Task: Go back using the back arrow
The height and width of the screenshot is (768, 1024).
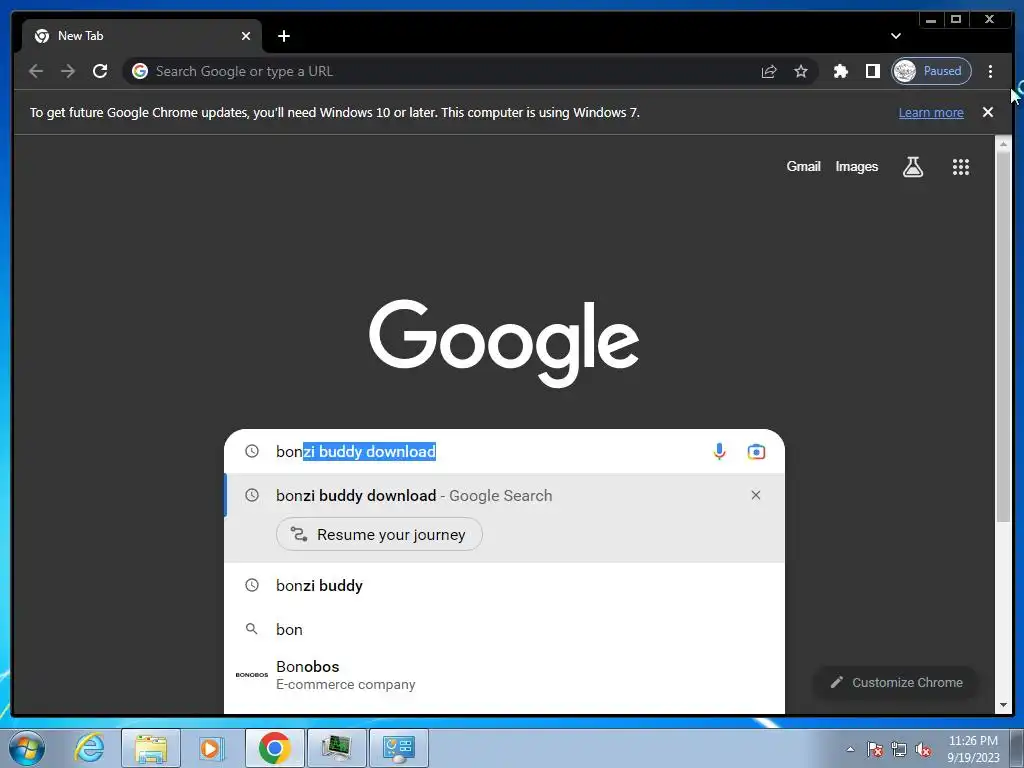Action: pyautogui.click(x=36, y=71)
